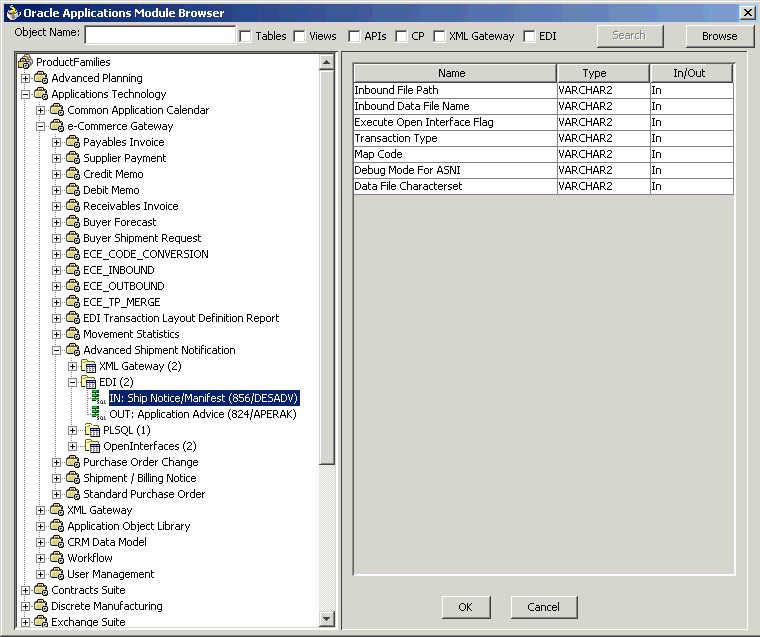The image size is (760, 637).
Task: Click the PLSQL (1) folder icon
Action: tap(93, 430)
